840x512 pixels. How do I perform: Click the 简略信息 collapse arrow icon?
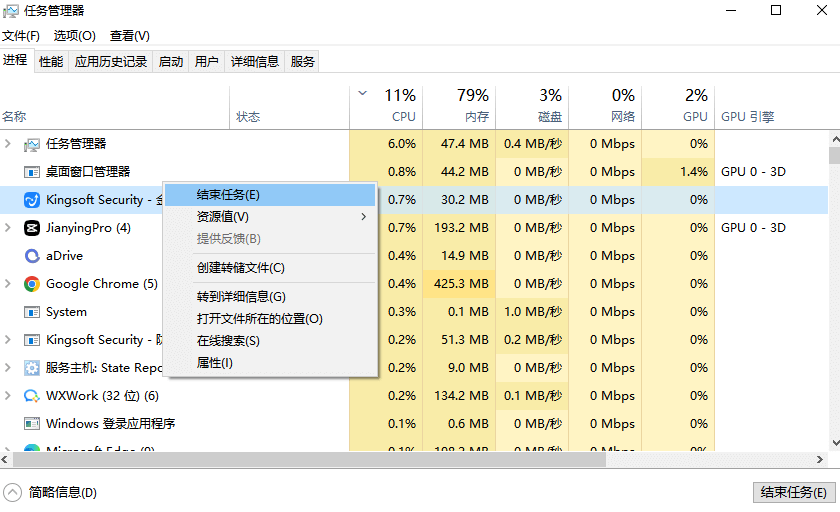pyautogui.click(x=12, y=492)
